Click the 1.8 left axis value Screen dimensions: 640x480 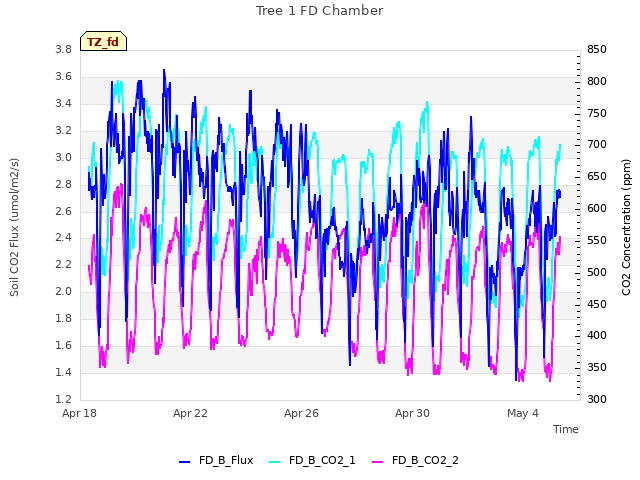tap(64, 318)
